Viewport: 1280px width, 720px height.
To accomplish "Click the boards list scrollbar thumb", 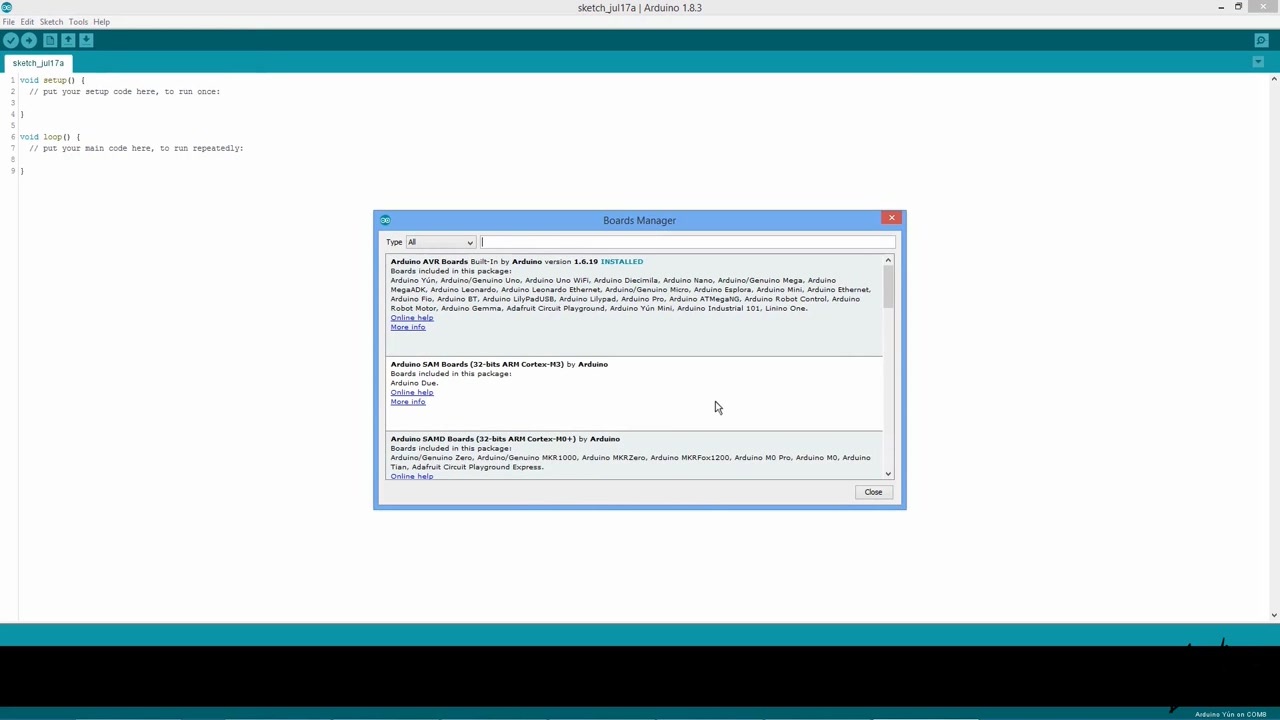I will pyautogui.click(x=888, y=286).
